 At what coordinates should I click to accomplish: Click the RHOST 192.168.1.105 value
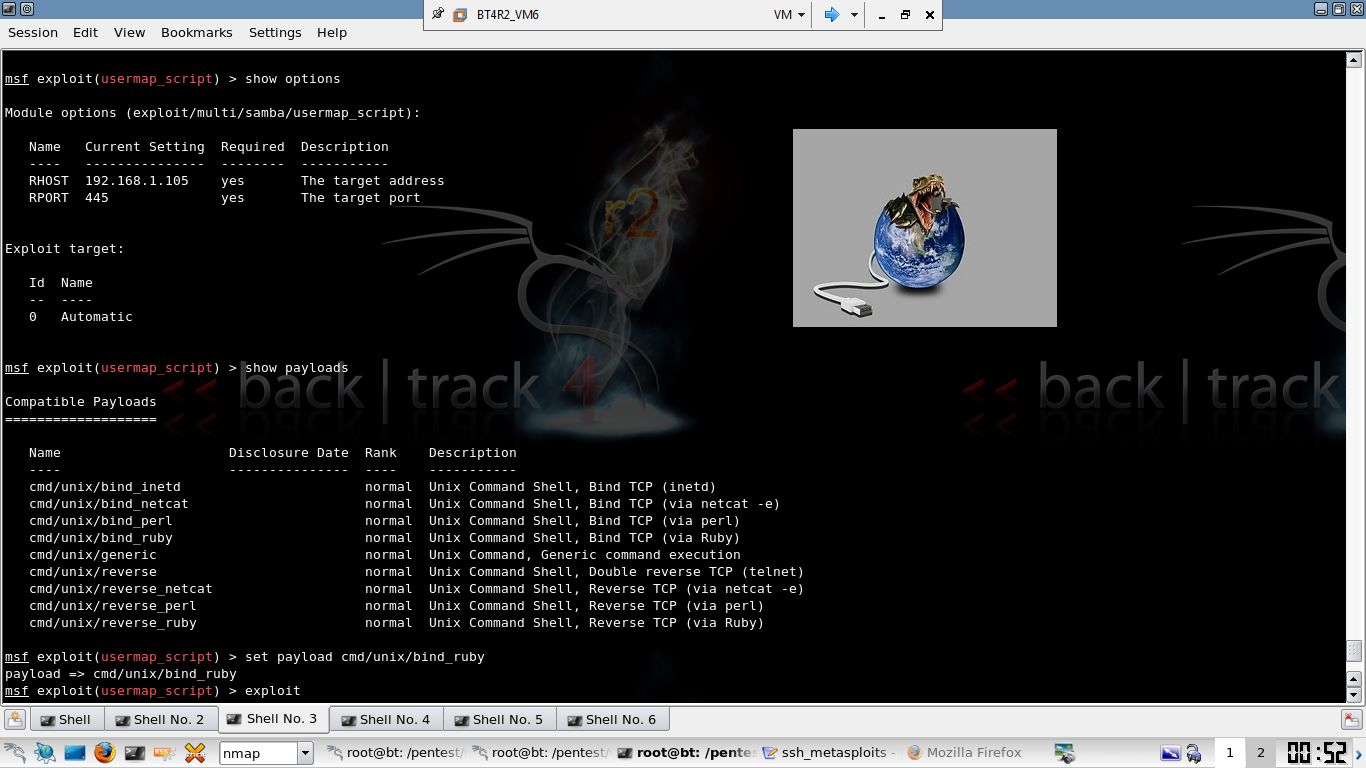[x=137, y=181]
